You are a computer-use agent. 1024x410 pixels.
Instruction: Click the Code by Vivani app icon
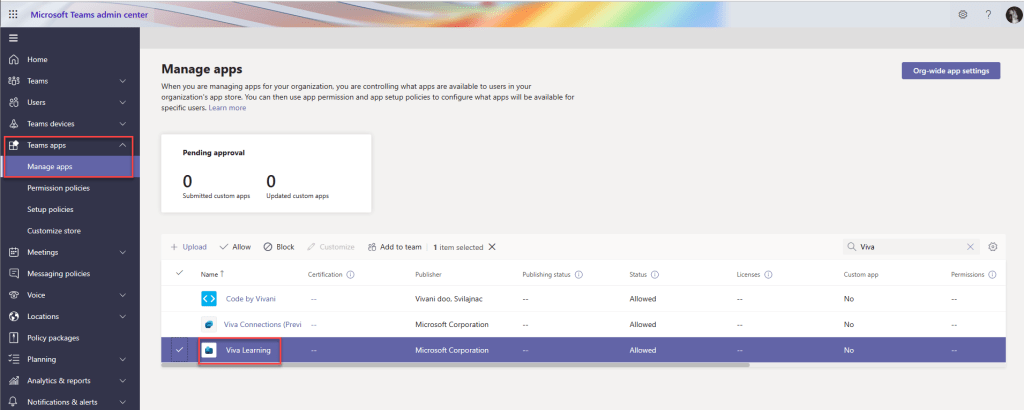(208, 298)
